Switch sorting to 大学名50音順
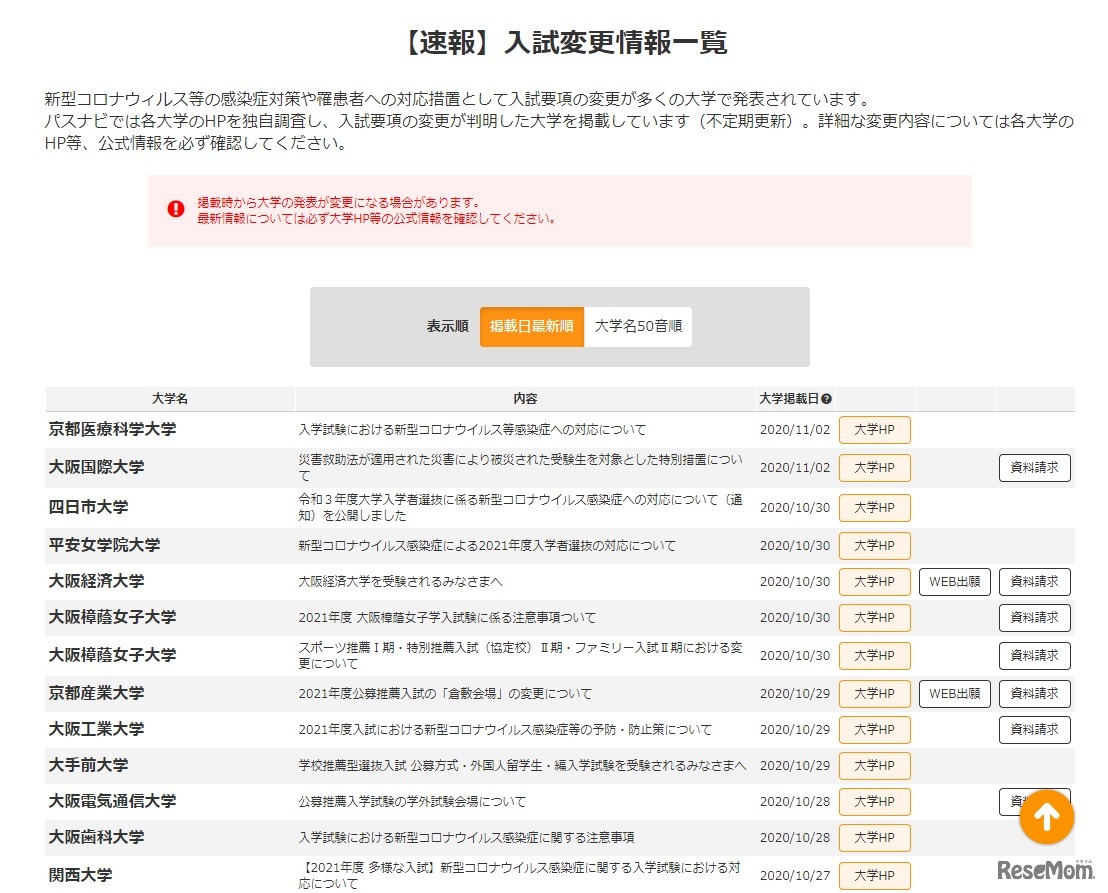Viewport: 1108px width, 893px height. (638, 326)
